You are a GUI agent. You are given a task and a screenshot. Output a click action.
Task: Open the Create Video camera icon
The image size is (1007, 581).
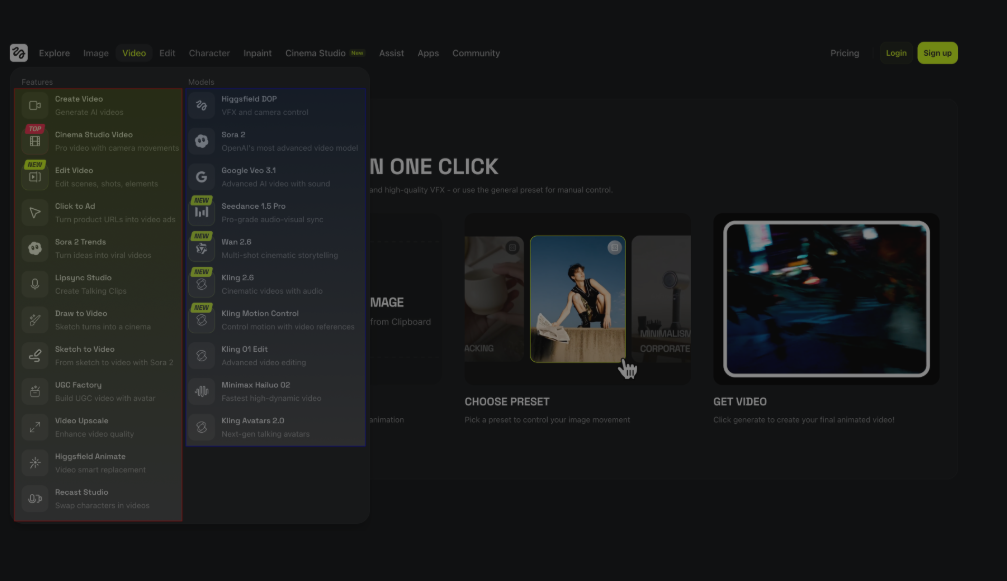pyautogui.click(x=35, y=105)
